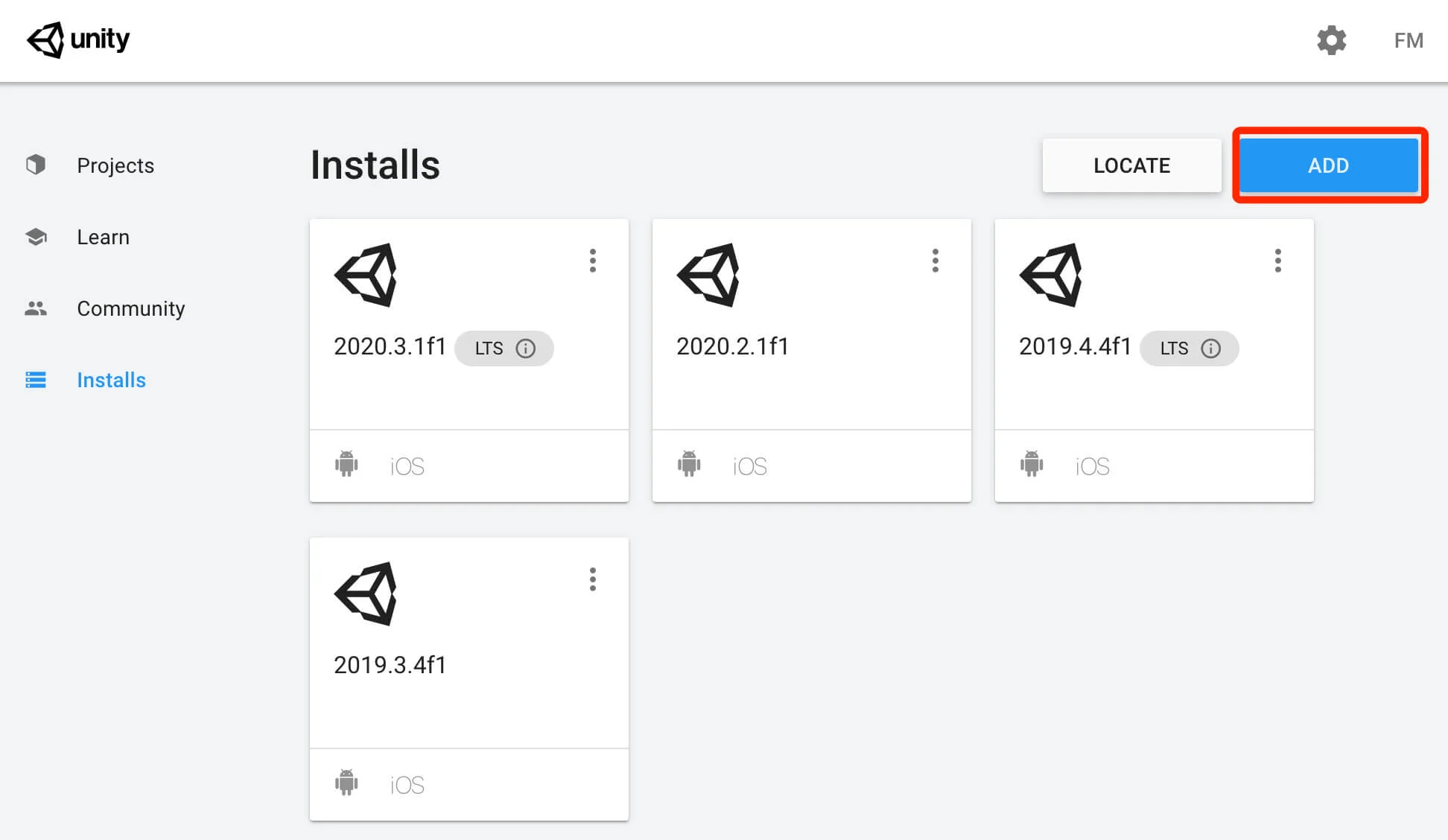
Task: Open options menu for 2020.2.1f1
Action: [x=936, y=261]
